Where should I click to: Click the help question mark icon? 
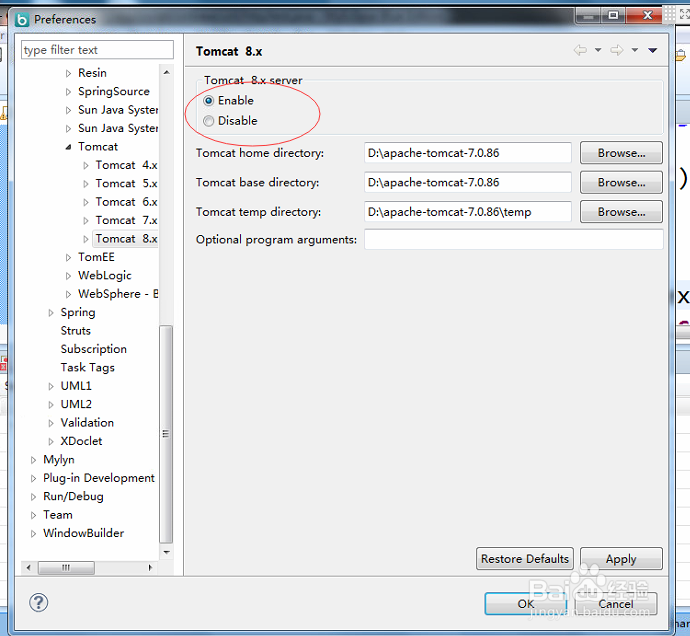pos(39,603)
